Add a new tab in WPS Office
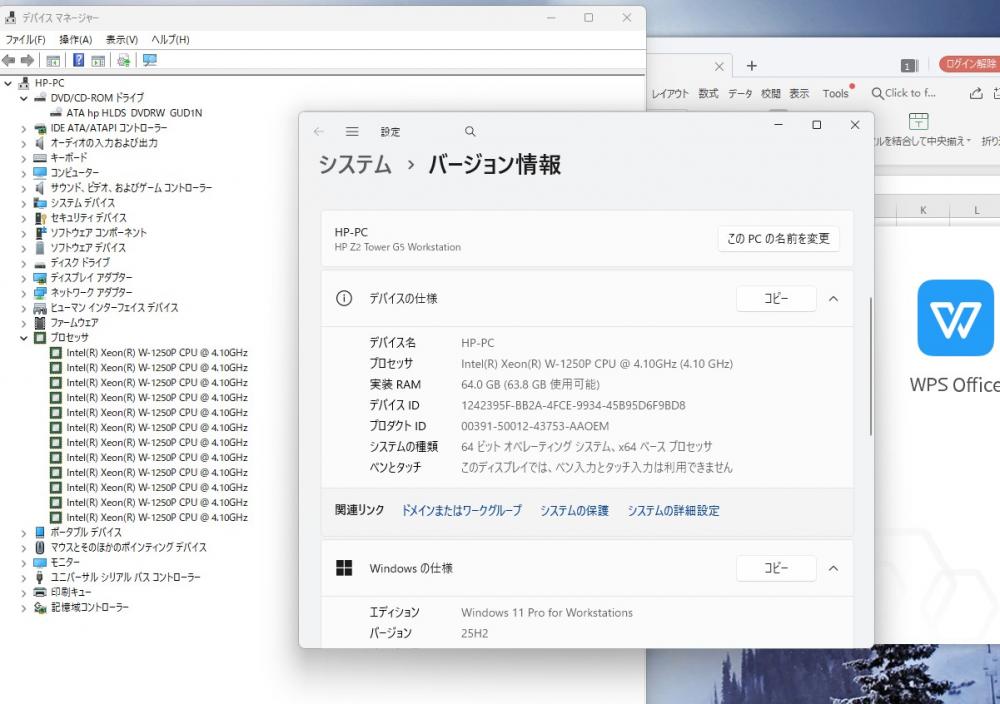 [752, 66]
